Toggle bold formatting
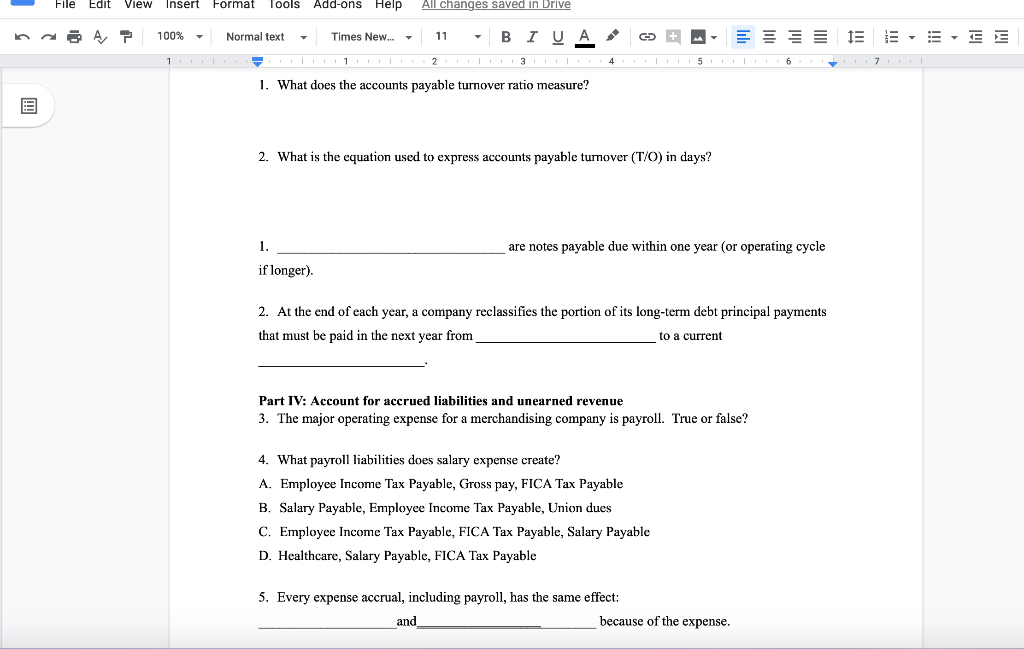The width and height of the screenshot is (1024, 649). 505,36
